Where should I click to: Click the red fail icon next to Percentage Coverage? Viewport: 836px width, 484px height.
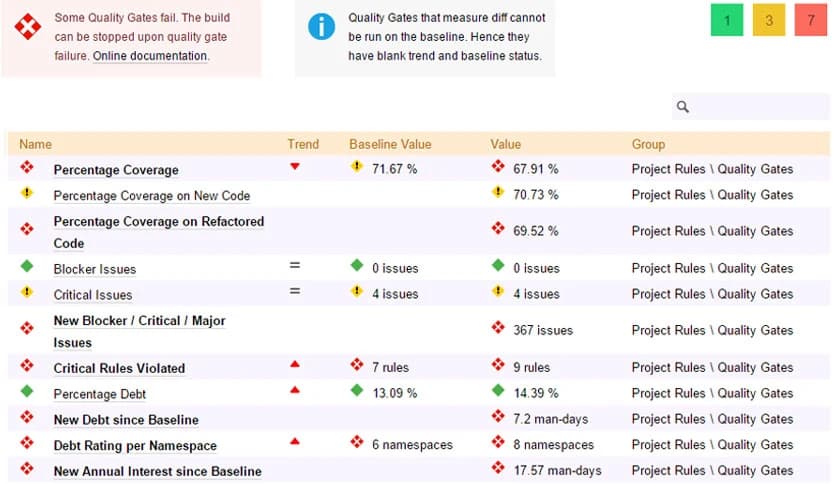pyautogui.click(x=27, y=168)
